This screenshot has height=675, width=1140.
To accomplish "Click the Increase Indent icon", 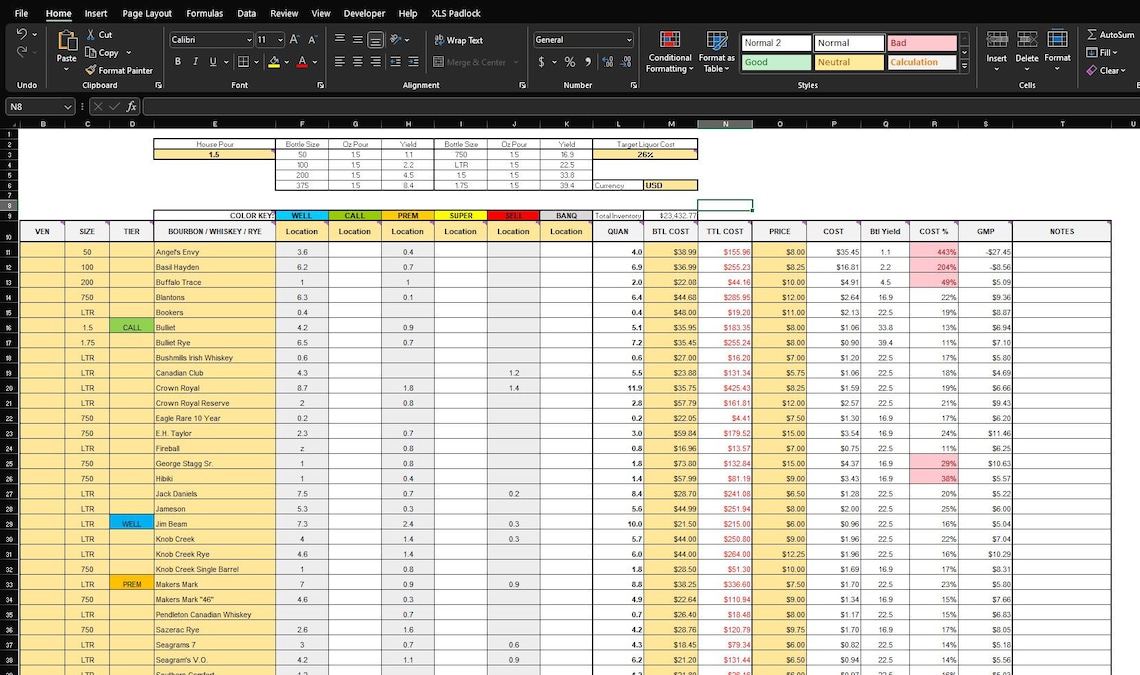I will [x=413, y=62].
